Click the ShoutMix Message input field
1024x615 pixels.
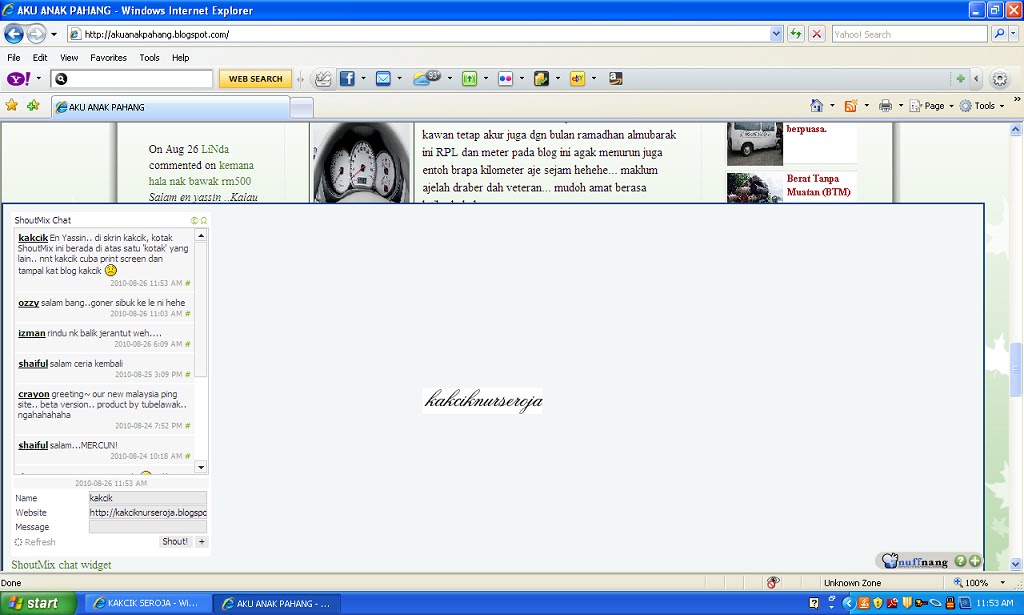(x=148, y=527)
